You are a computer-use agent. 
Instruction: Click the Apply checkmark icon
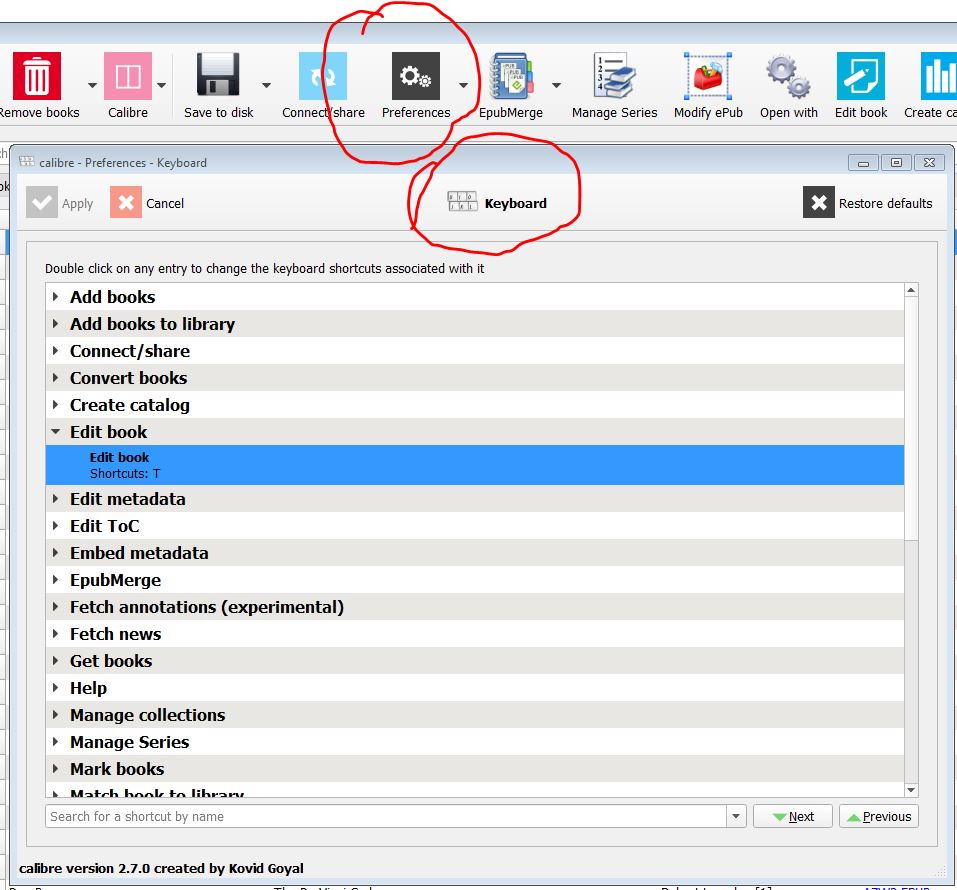coord(42,203)
